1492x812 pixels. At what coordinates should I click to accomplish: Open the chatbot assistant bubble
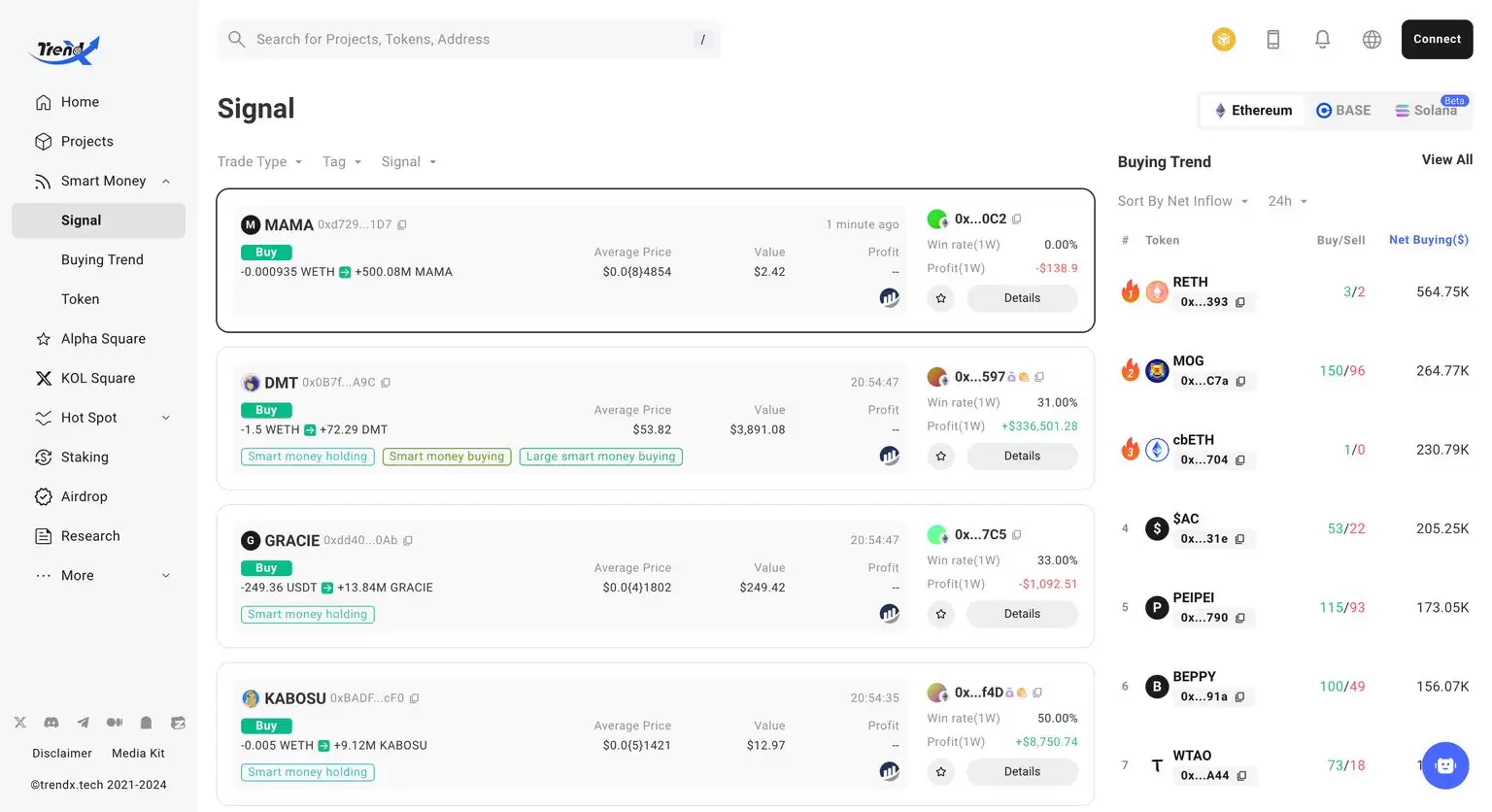(1444, 765)
